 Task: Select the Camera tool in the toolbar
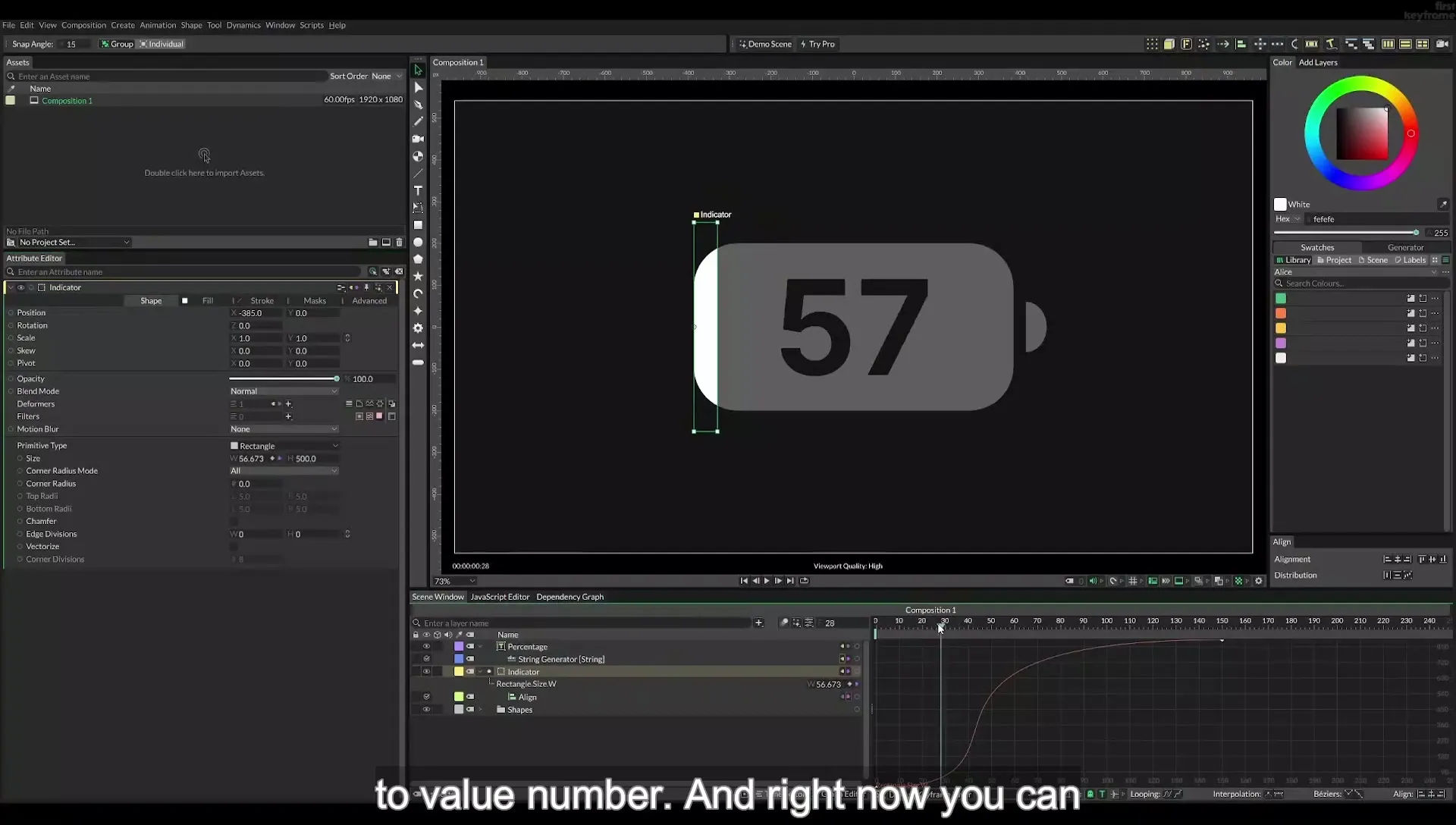(x=418, y=139)
